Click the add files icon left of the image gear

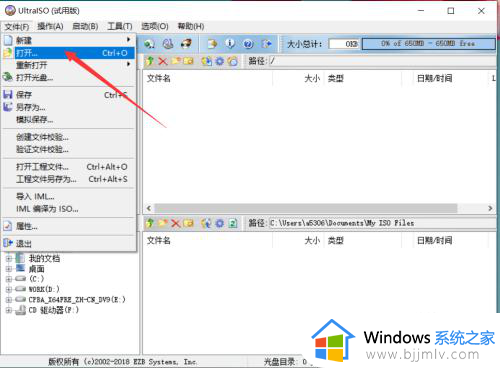pyautogui.click(x=207, y=61)
